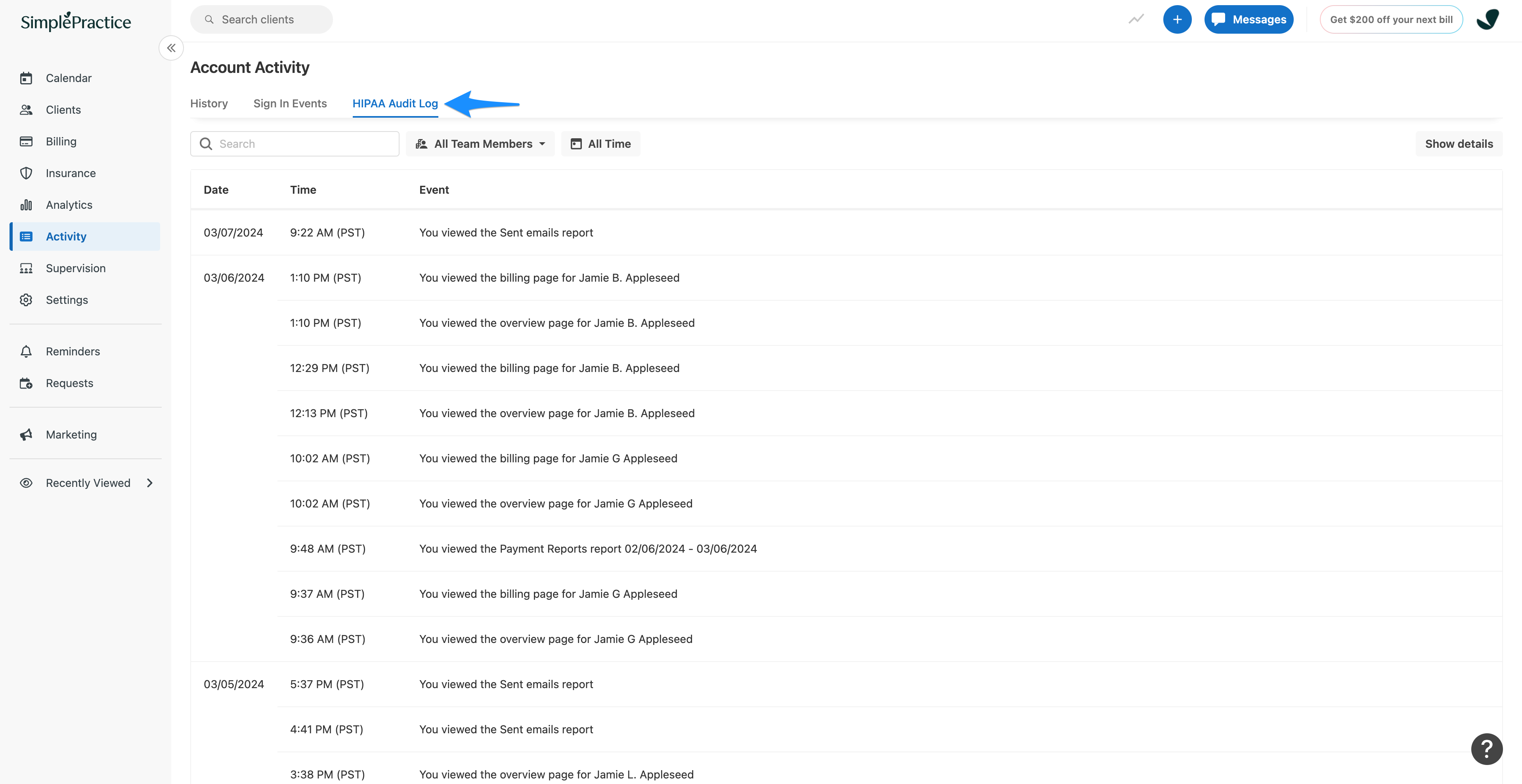Open Supervision in the sidebar
This screenshot has height=784, width=1522.
85,268
